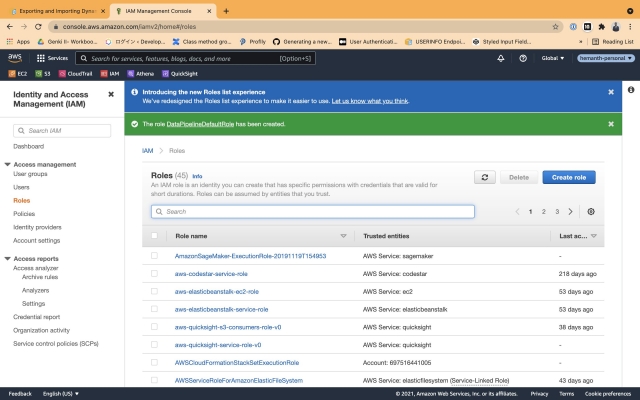Click the IAM breadcrumb link

[x=147, y=151]
